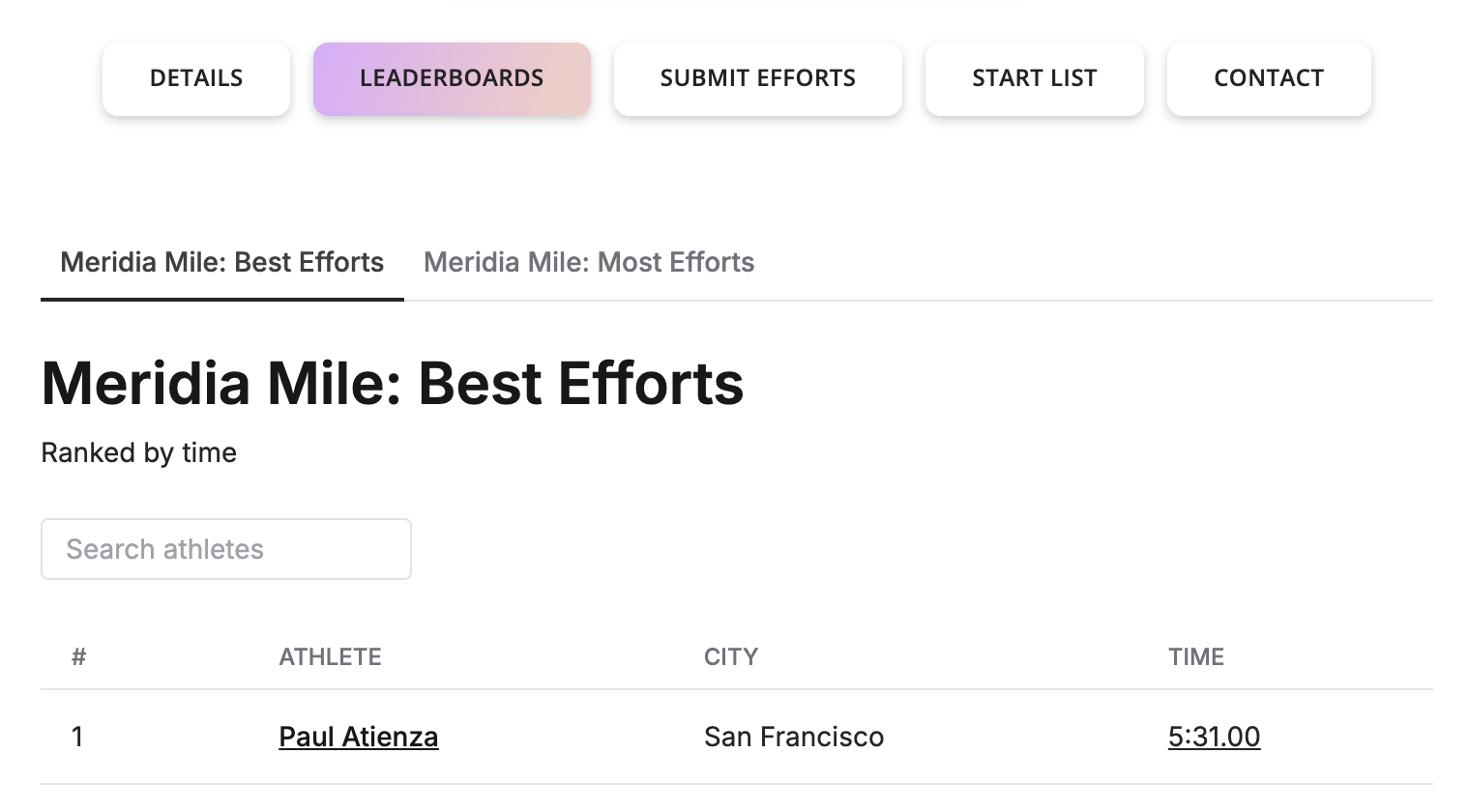This screenshot has width=1468, height=812.
Task: Click the TIME column header
Action: pyautogui.click(x=1195, y=657)
